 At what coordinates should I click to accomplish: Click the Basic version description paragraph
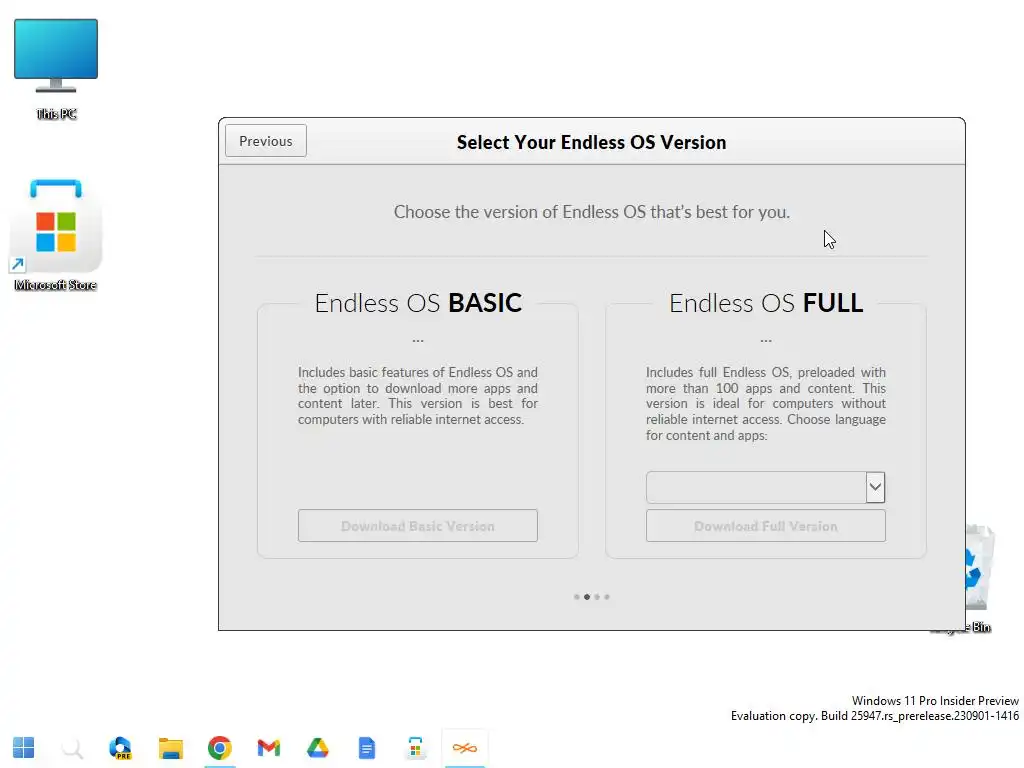pyautogui.click(x=418, y=396)
